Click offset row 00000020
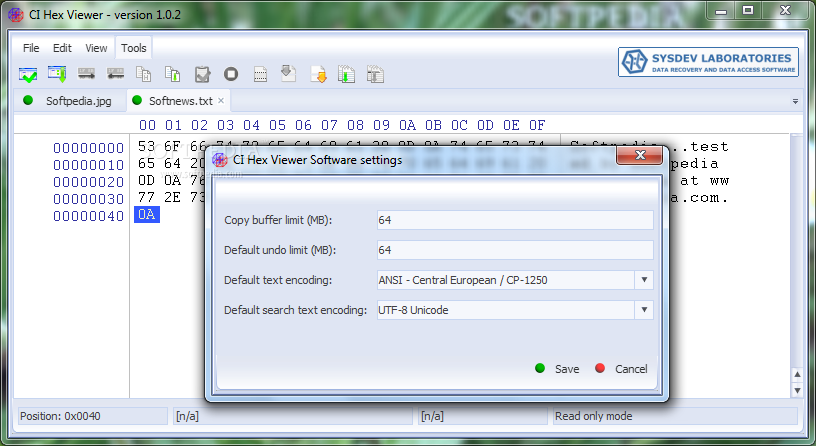Image resolution: width=816 pixels, height=446 pixels. 88,182
